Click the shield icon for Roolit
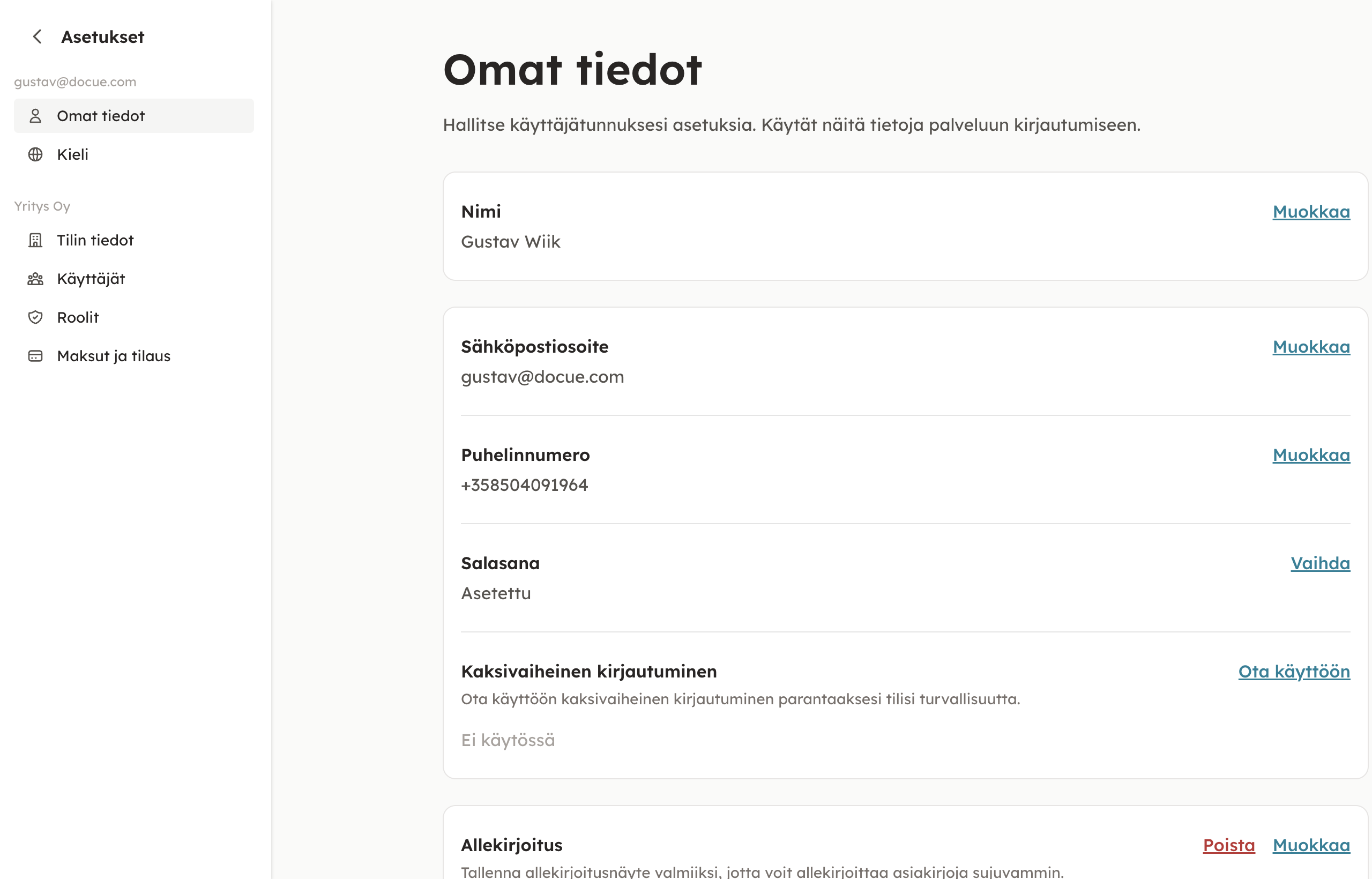 pos(35,317)
